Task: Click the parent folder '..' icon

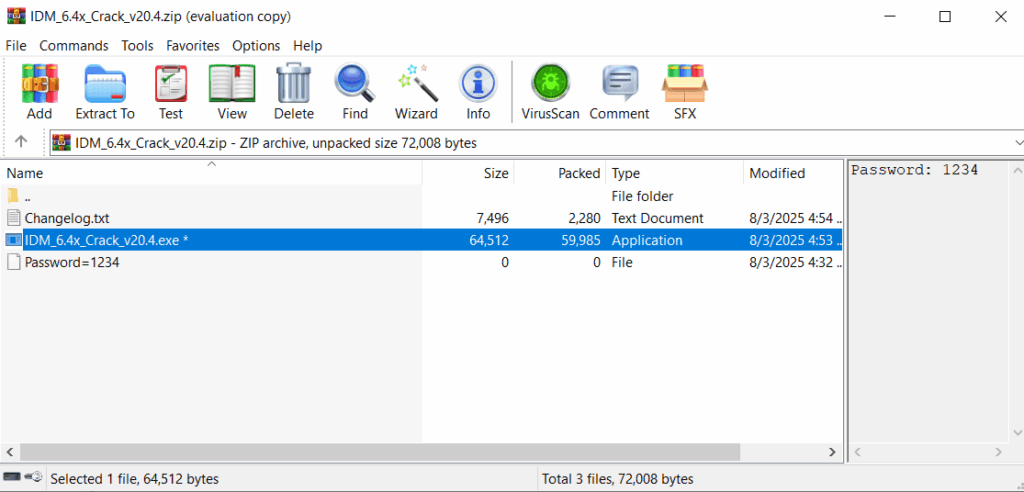Action: pyautogui.click(x=13, y=195)
